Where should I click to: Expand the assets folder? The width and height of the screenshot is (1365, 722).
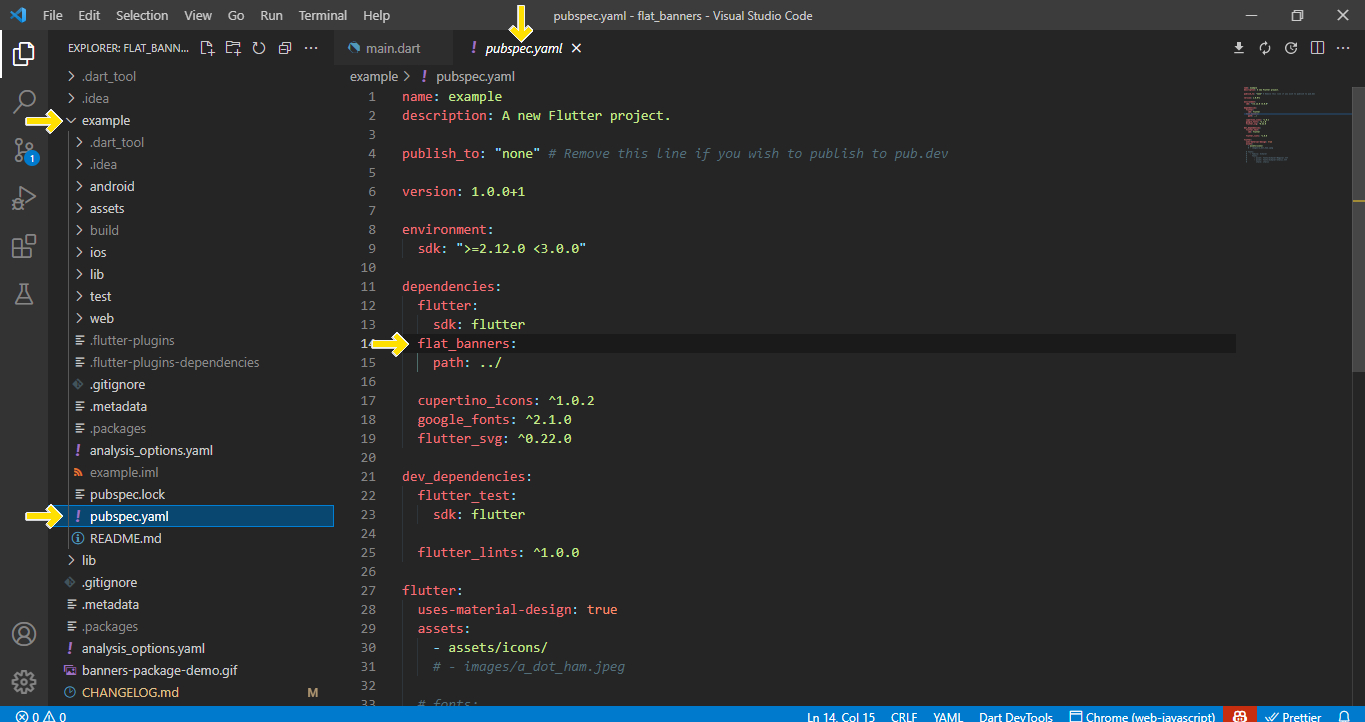(107, 208)
